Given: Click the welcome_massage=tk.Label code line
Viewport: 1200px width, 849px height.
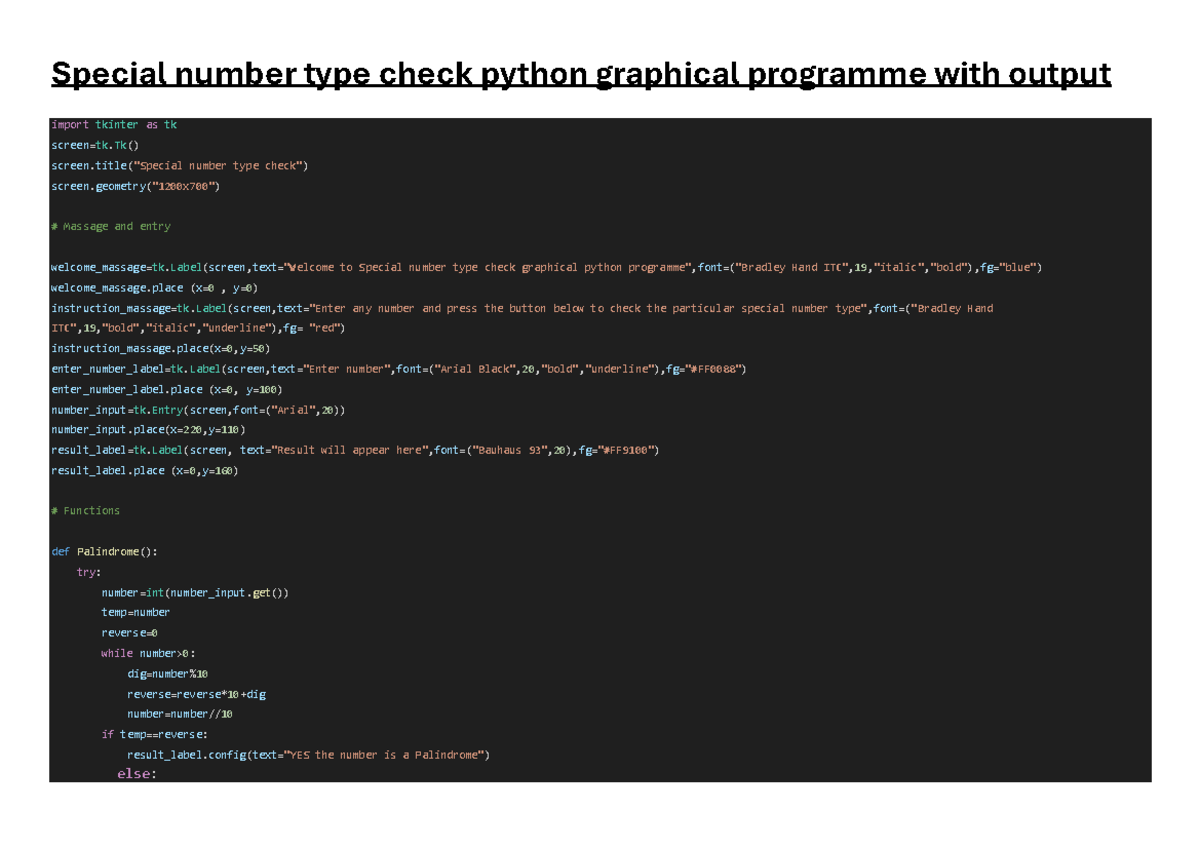Looking at the screenshot, I should point(547,268).
